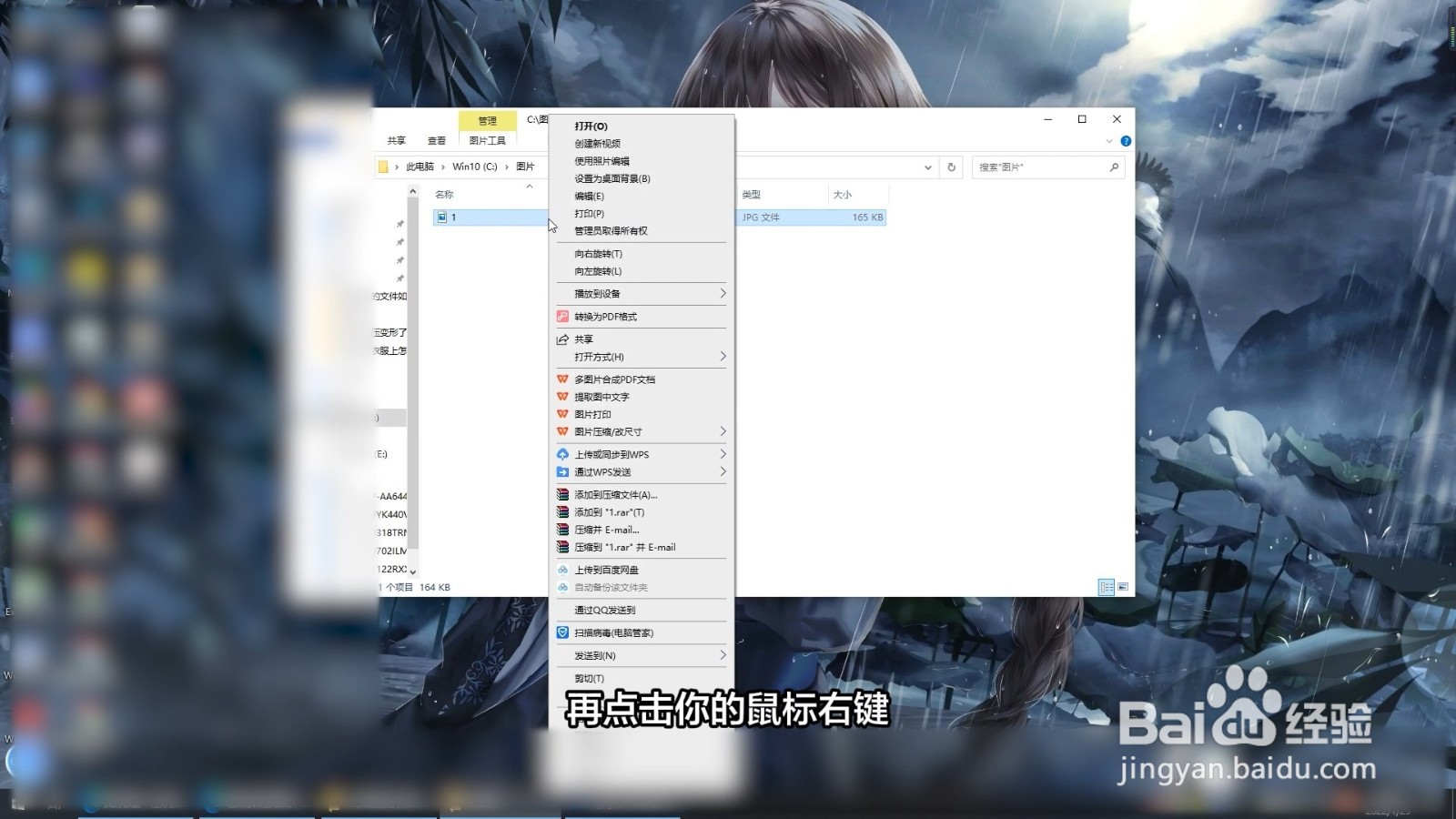
Task: Click the WPS 图片打印 printer icon
Action: [562, 414]
